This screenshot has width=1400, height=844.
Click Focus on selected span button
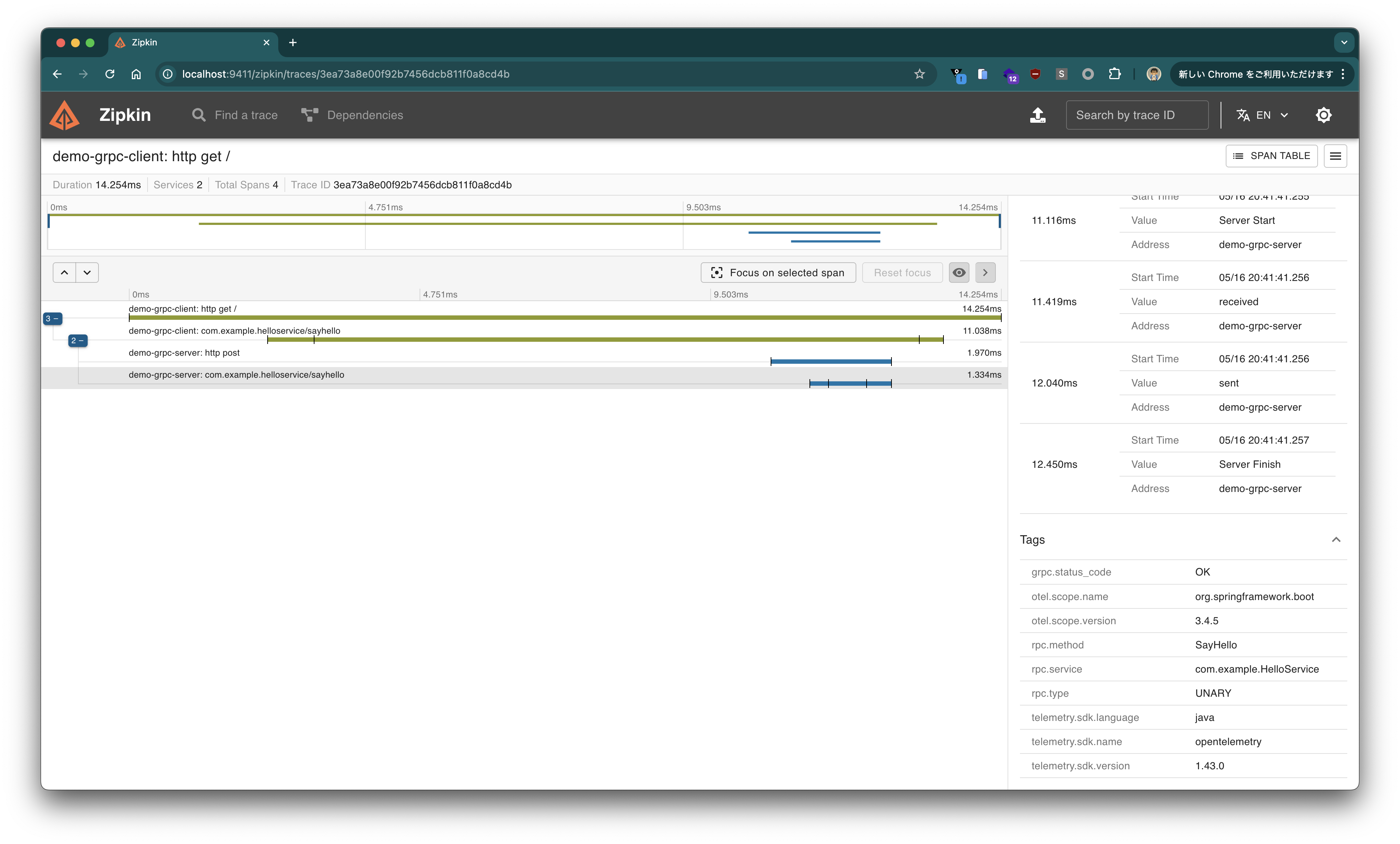(x=778, y=272)
